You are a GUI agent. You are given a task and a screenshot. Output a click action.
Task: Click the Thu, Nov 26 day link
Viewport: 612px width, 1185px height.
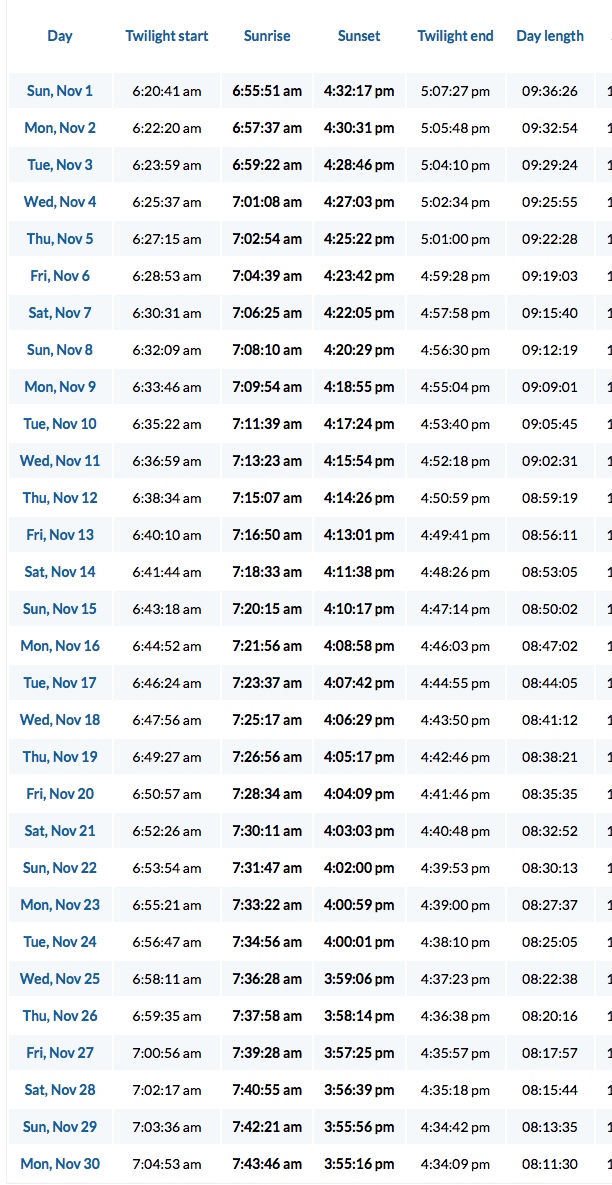point(60,1016)
